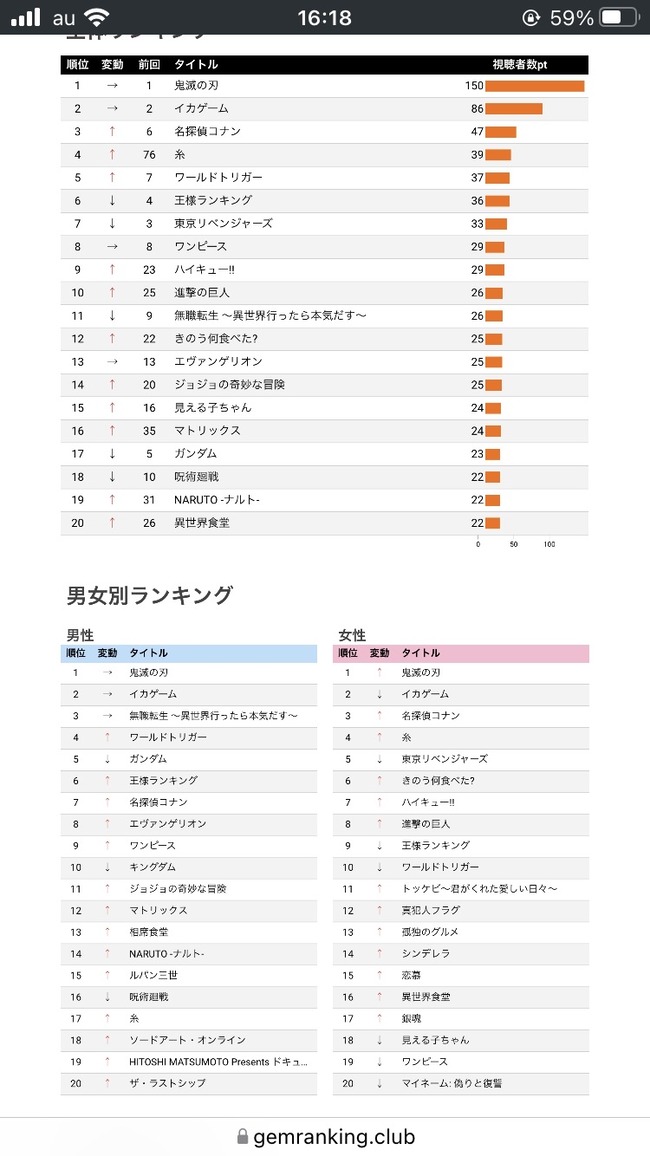Tap the battery icon in status bar
Viewport: 650px width, 1156px height.
618,17
